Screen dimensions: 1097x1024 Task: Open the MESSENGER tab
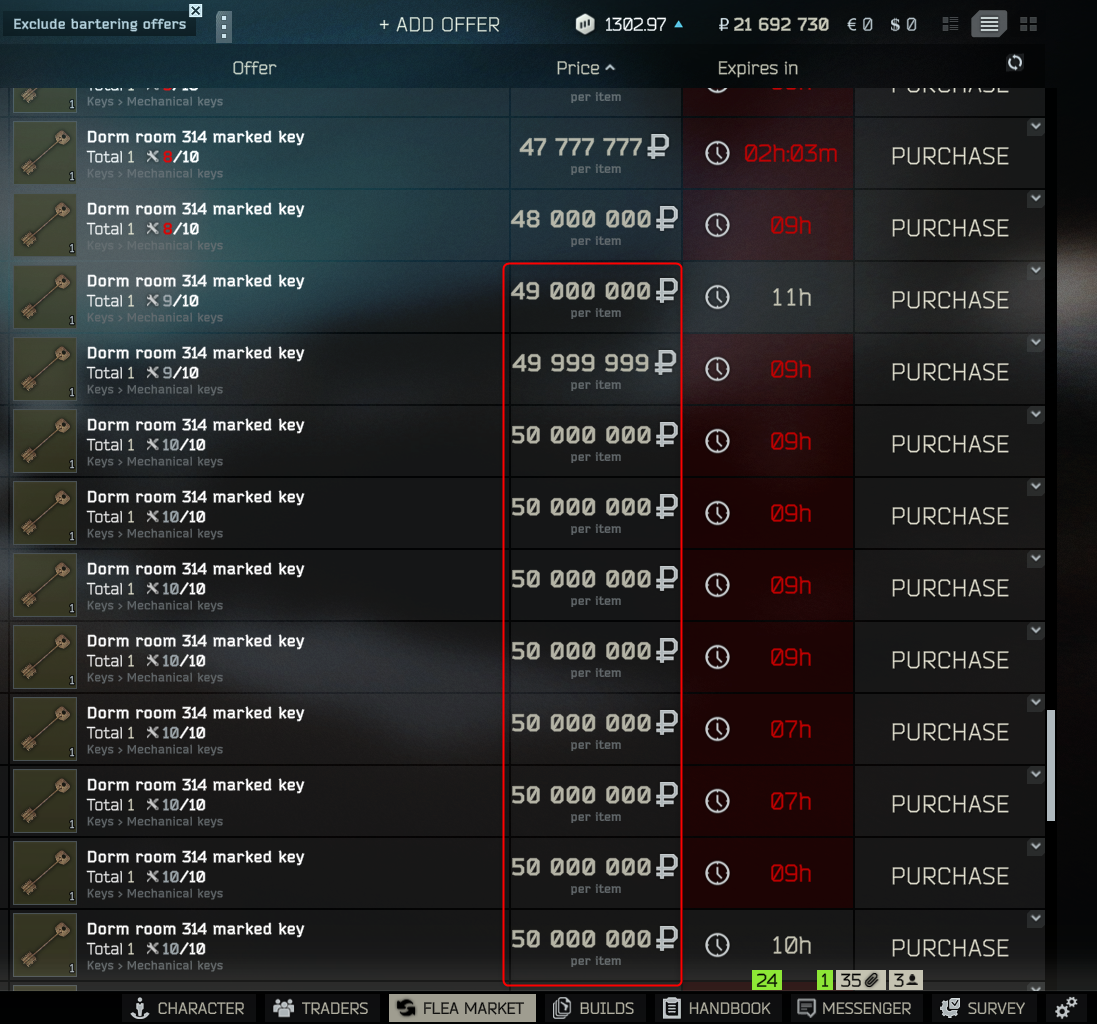click(x=855, y=1008)
